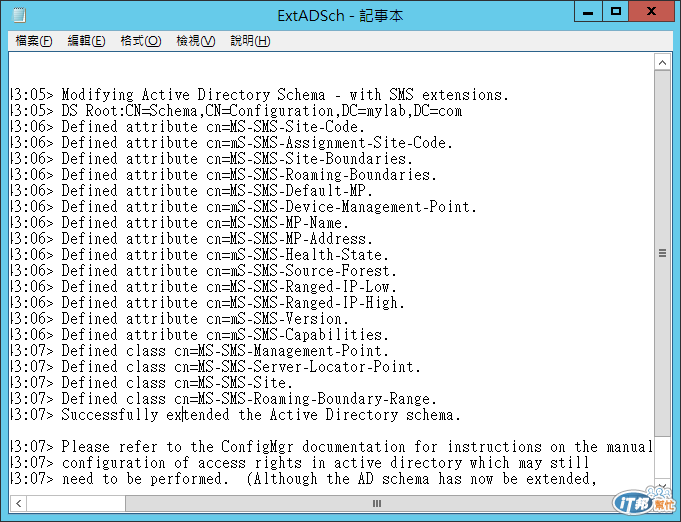Click text 'cn=MS-SMS-MP-Address.'

[289, 239]
